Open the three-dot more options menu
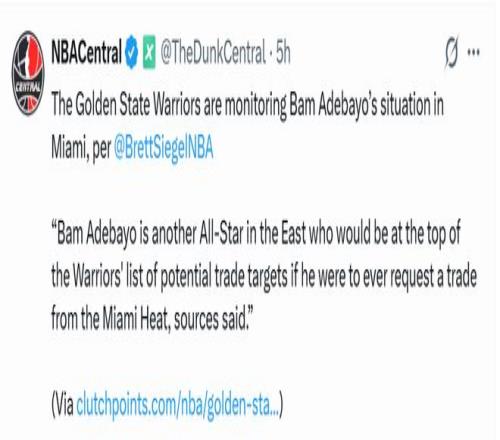The height and width of the screenshot is (440, 500). 473,52
